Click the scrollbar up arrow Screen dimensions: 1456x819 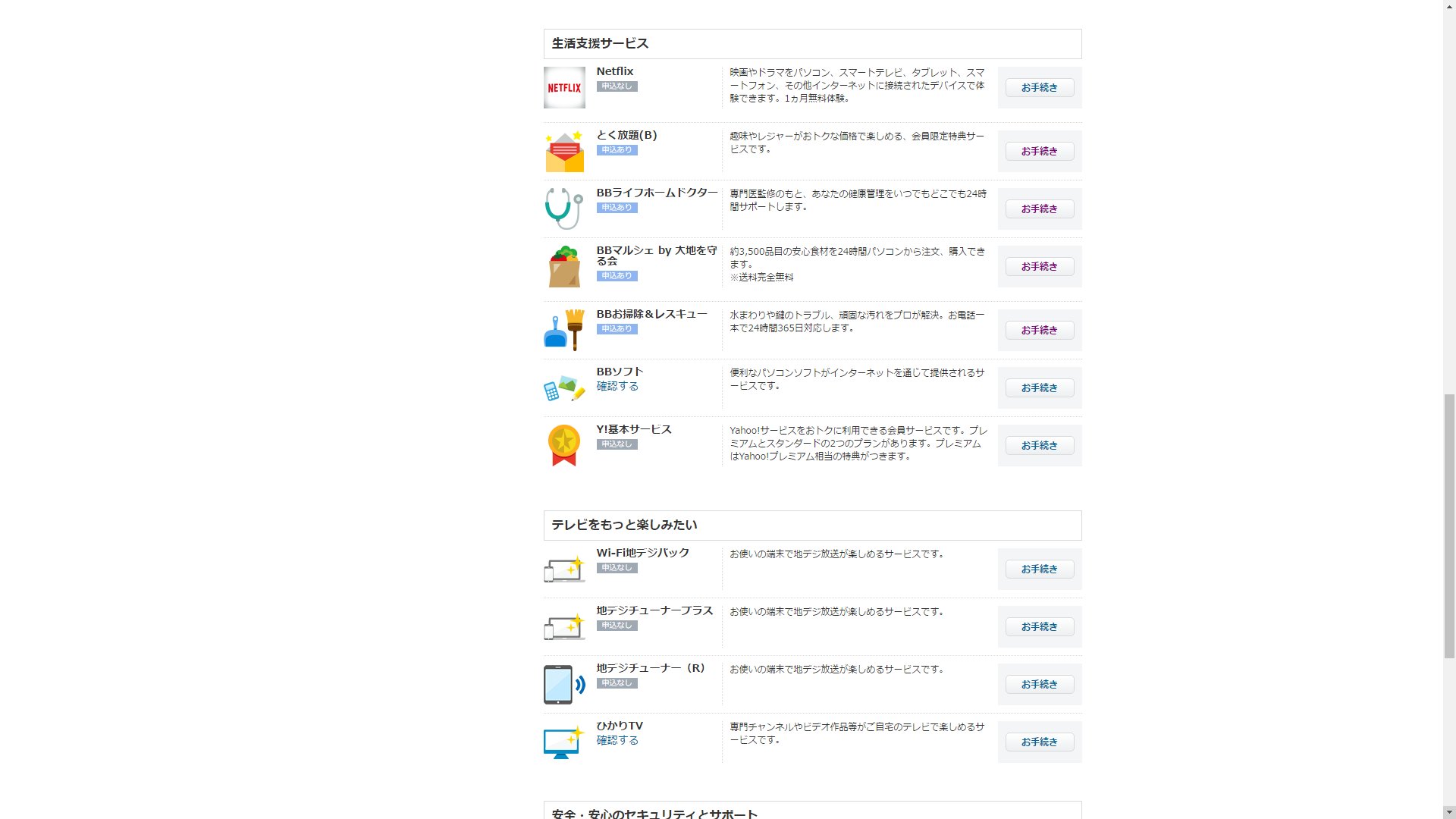(x=1449, y=6)
